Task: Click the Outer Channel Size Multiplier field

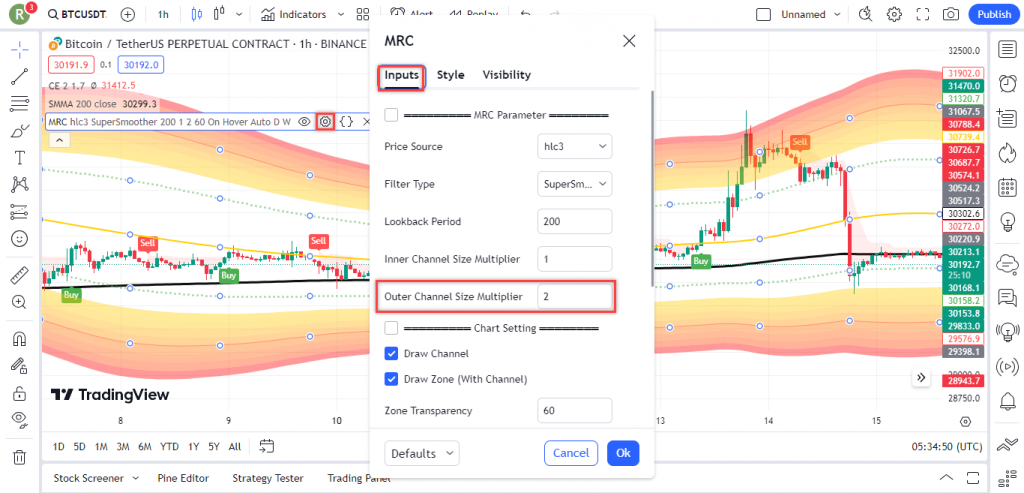Action: (x=575, y=296)
